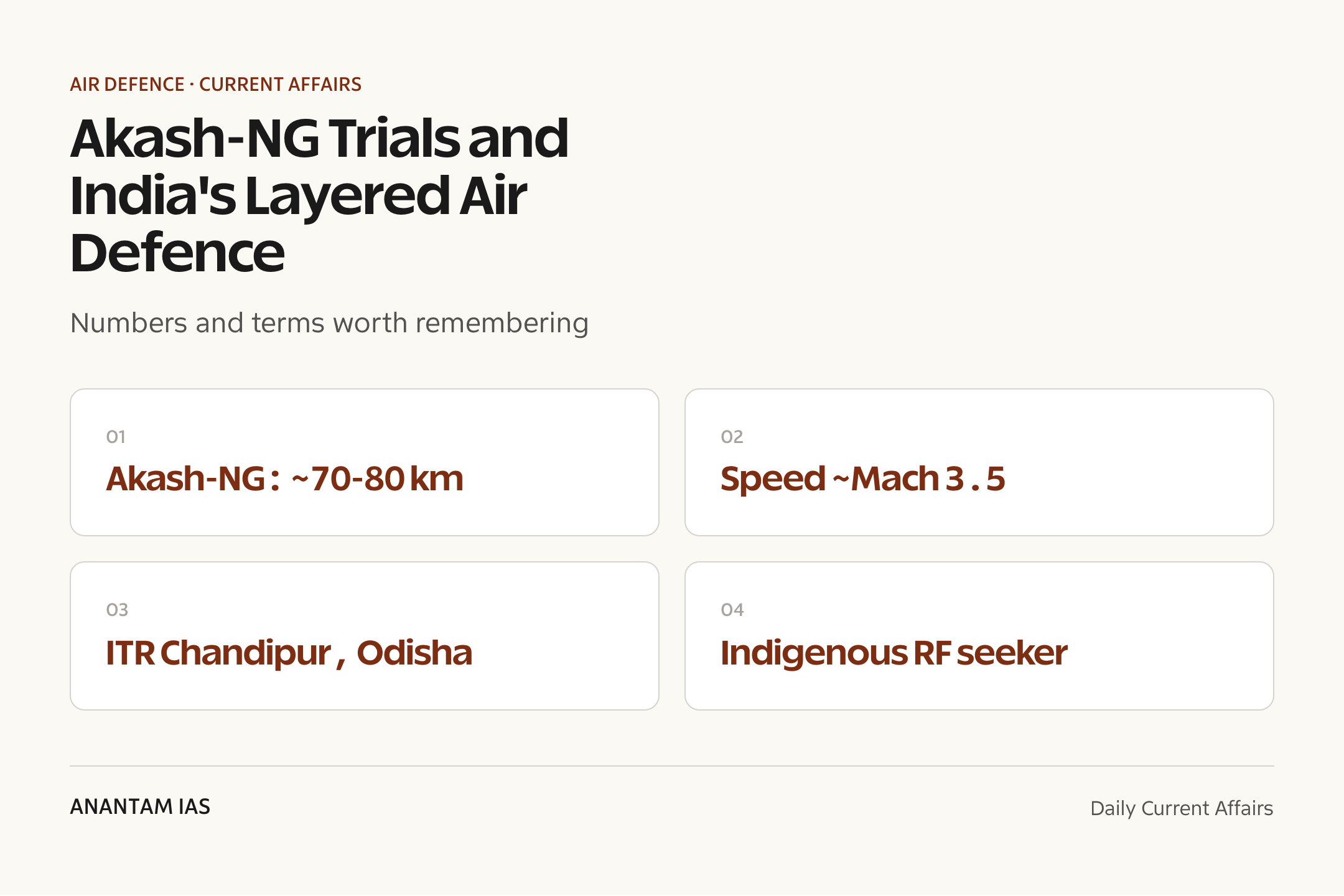The height and width of the screenshot is (896, 1344).
Task: Select the Akash-NG Trials headline
Action: click(319, 195)
